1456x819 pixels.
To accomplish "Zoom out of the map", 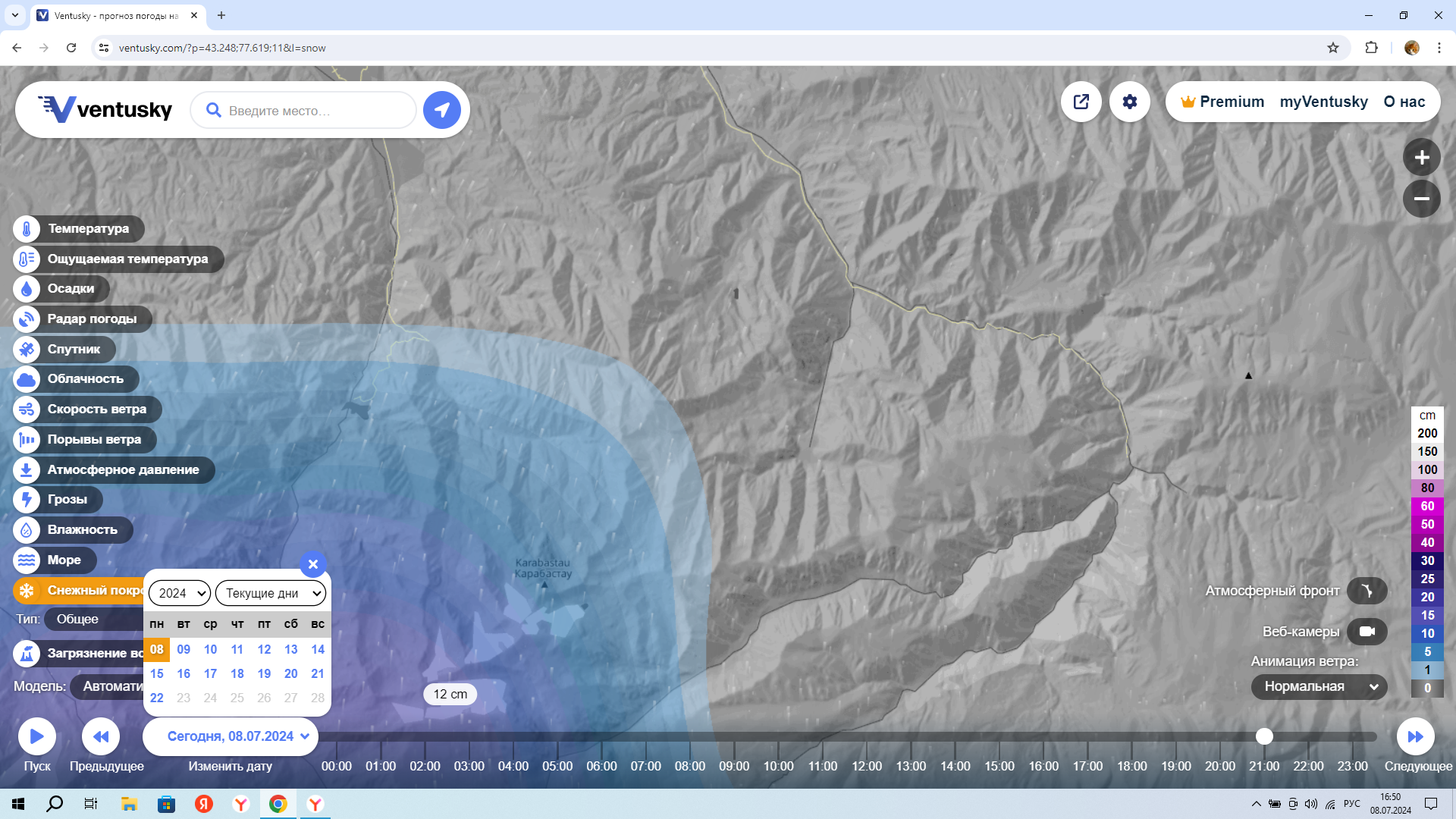I will point(1422,199).
